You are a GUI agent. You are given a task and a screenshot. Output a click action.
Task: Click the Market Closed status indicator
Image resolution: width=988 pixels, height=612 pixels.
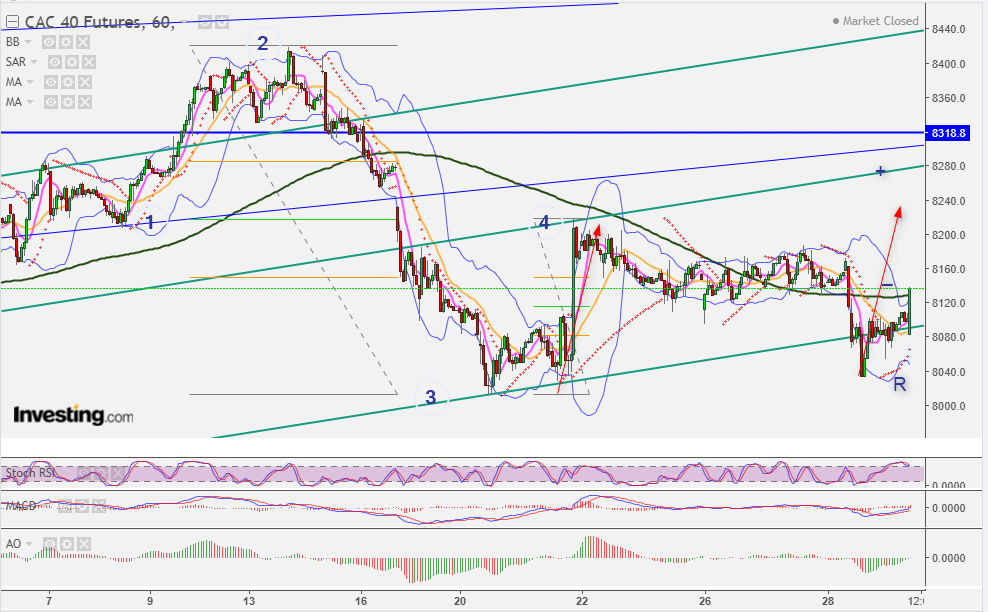(876, 21)
